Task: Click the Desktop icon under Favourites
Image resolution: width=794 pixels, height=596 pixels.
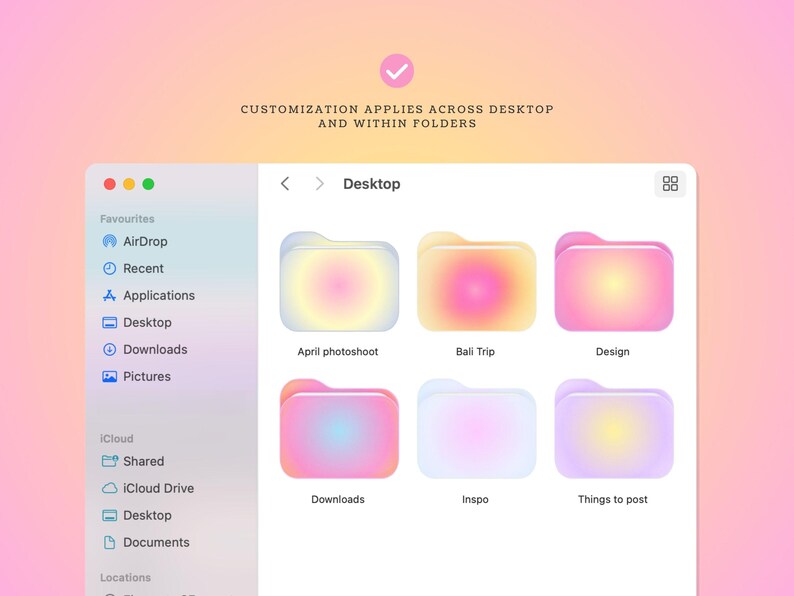Action: point(109,323)
